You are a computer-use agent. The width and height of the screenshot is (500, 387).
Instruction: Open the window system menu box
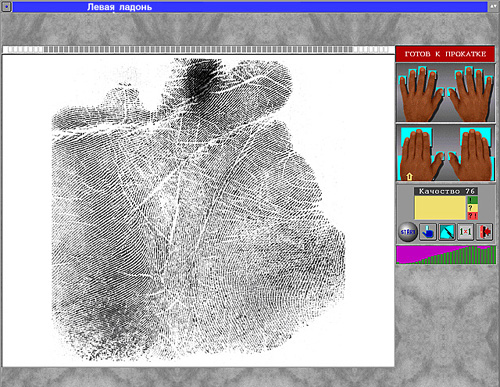click(6, 7)
